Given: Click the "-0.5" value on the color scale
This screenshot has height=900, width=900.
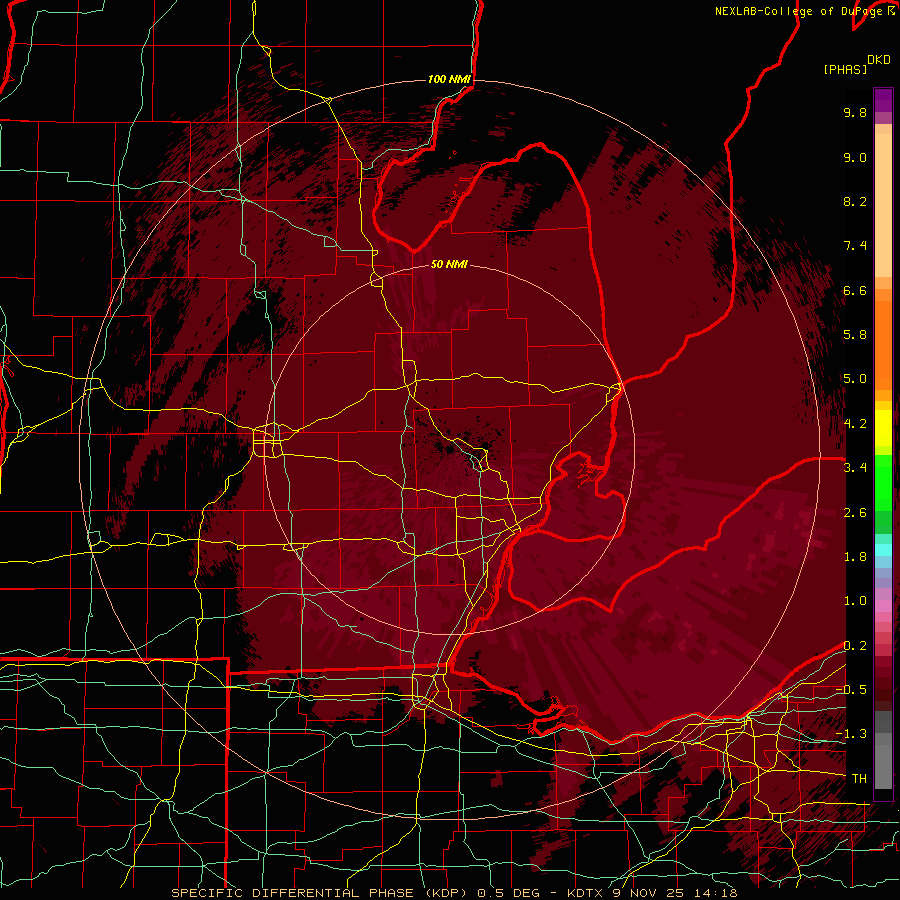Looking at the screenshot, I should 851,690.
